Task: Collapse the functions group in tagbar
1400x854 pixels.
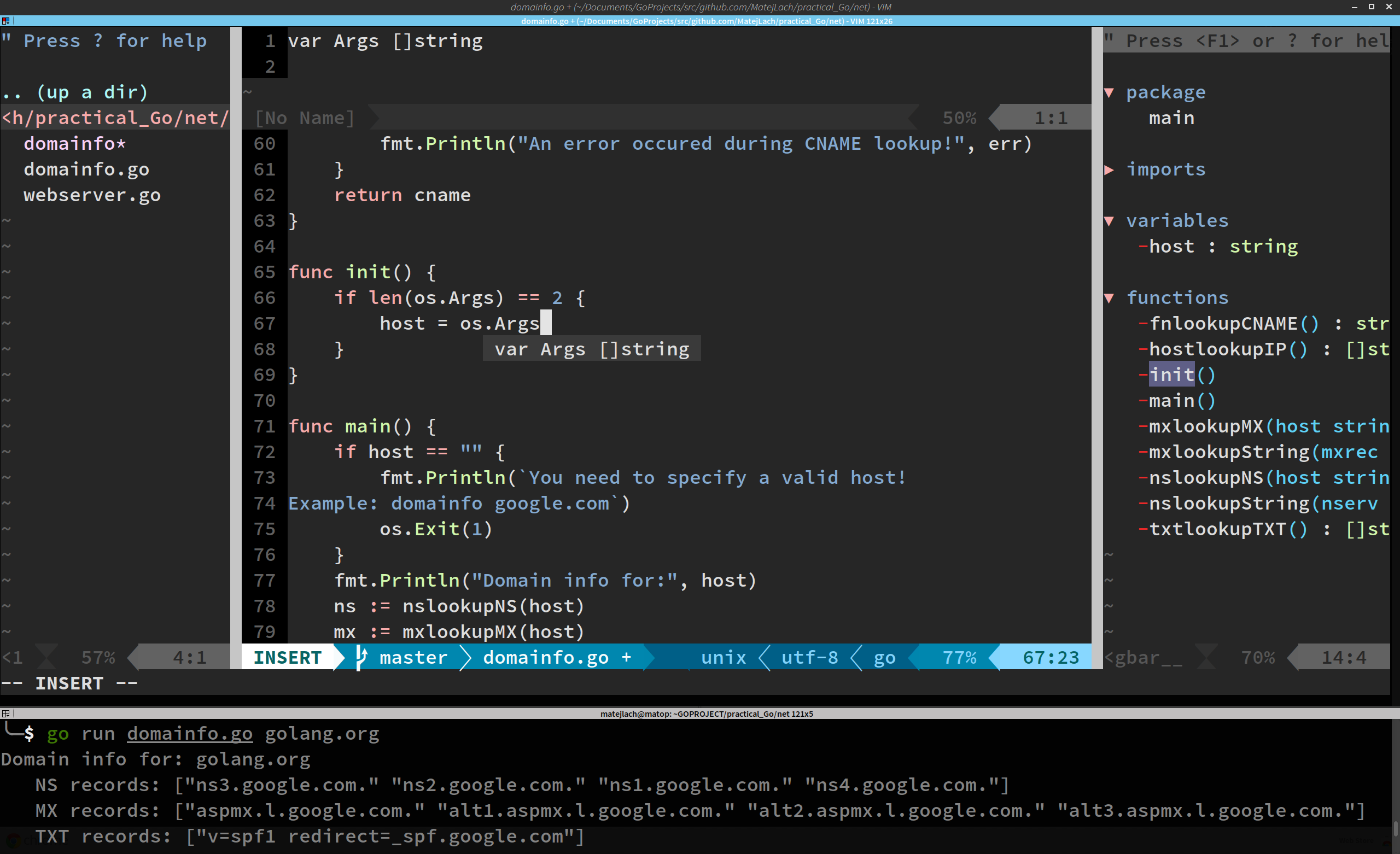Action: click(x=1109, y=299)
